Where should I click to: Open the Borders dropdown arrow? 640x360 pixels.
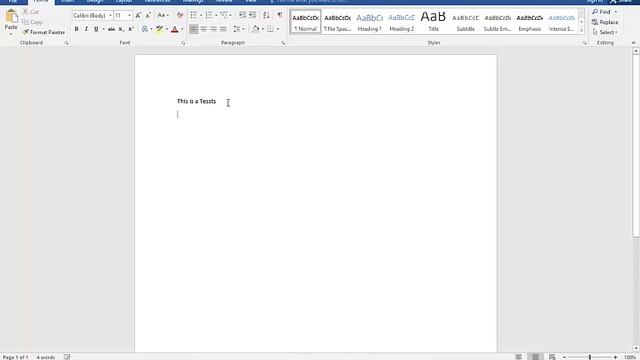[x=278, y=29]
